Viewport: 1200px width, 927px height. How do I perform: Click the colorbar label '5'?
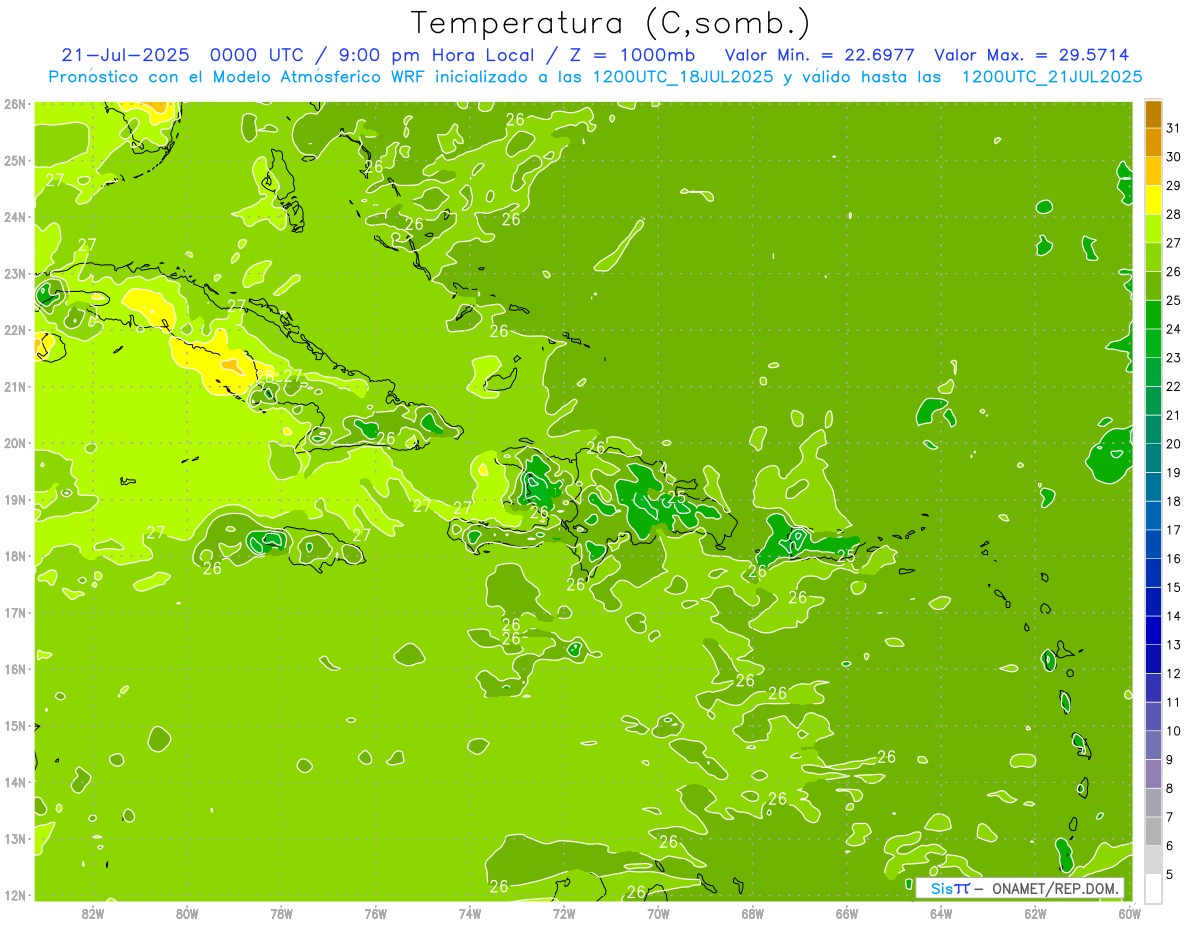pos(1170,874)
